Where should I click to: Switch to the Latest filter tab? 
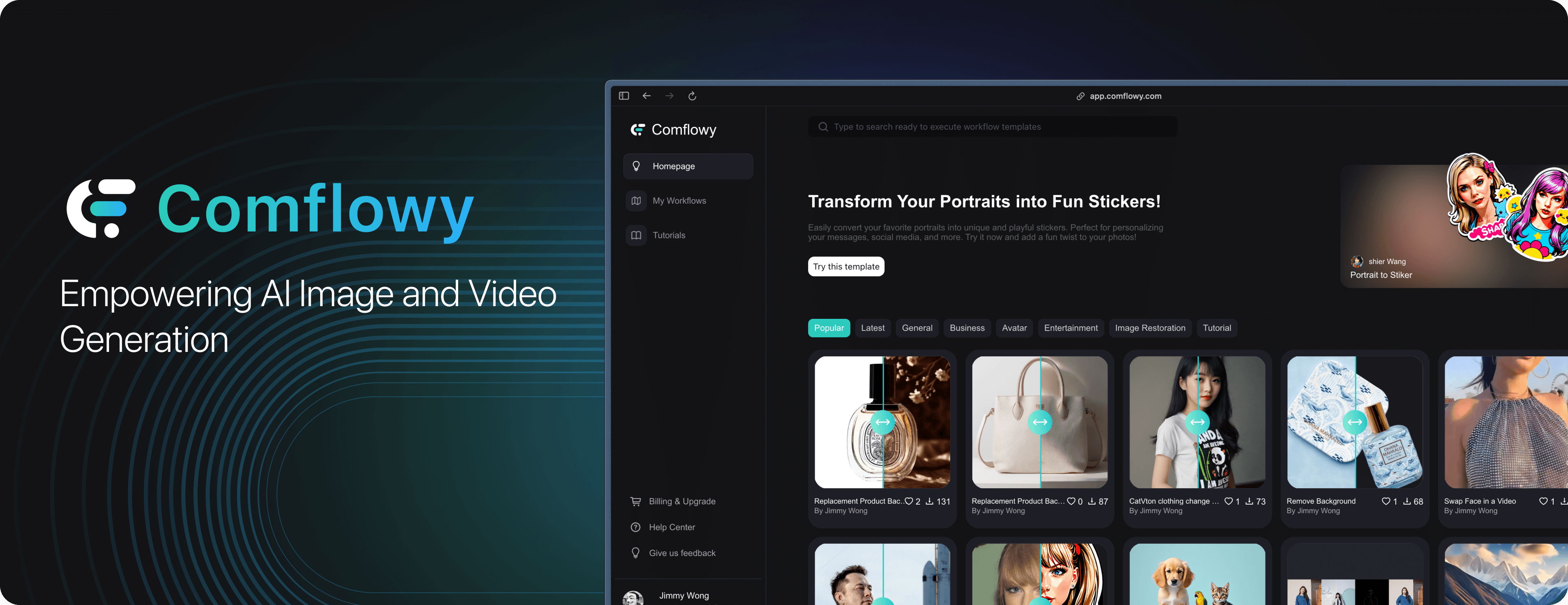pyautogui.click(x=872, y=328)
